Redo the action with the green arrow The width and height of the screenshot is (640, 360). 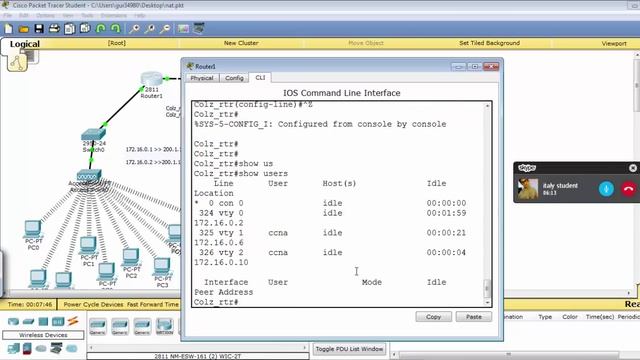(116, 29)
